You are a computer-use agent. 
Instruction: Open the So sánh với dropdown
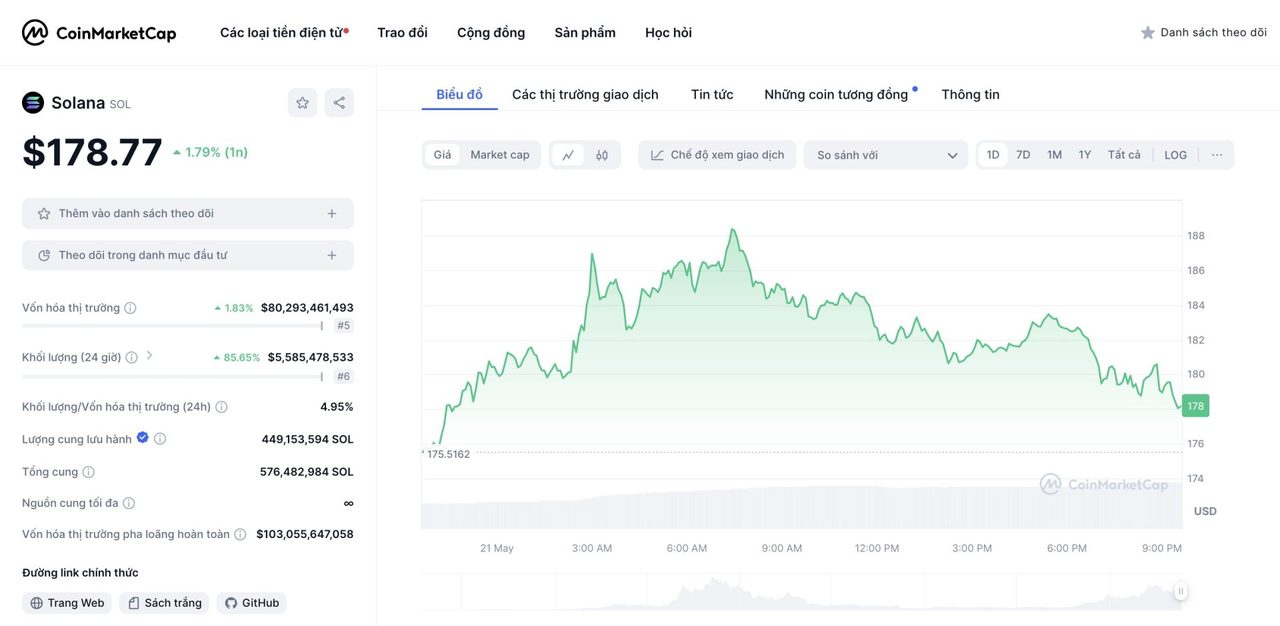tap(886, 155)
